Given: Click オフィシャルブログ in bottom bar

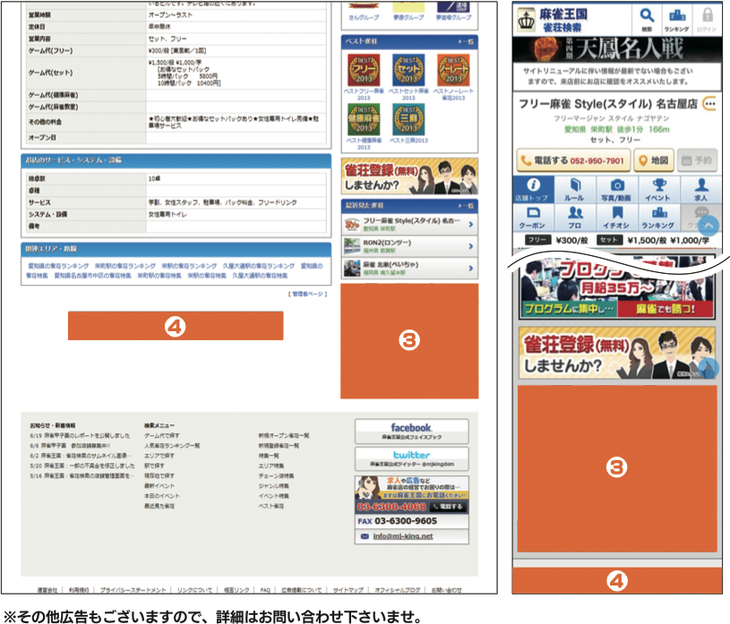Looking at the screenshot, I should [397, 590].
